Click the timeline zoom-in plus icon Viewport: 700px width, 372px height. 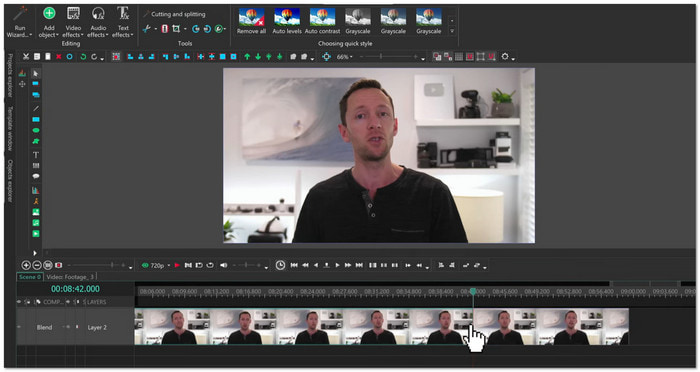click(x=26, y=265)
